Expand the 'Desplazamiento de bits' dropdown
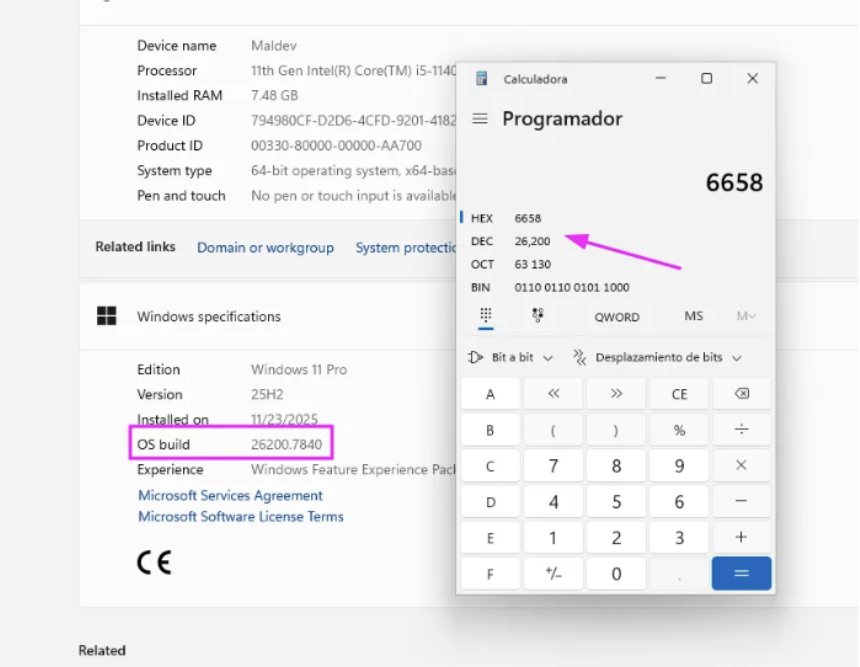 pos(657,357)
